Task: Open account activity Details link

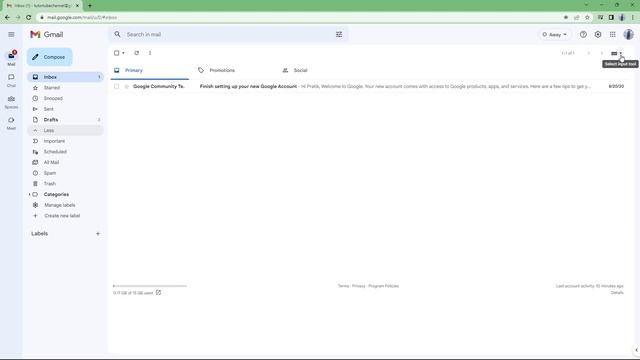Action: click(x=617, y=293)
